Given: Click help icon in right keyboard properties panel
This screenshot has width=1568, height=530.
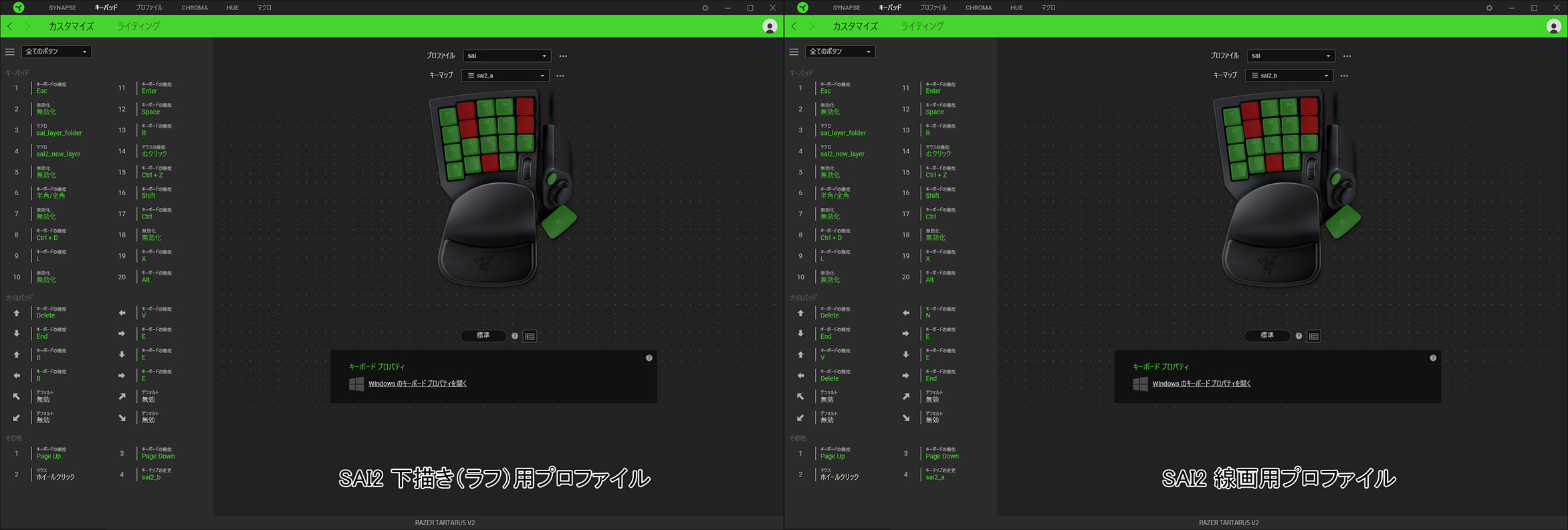Looking at the screenshot, I should 1433,358.
